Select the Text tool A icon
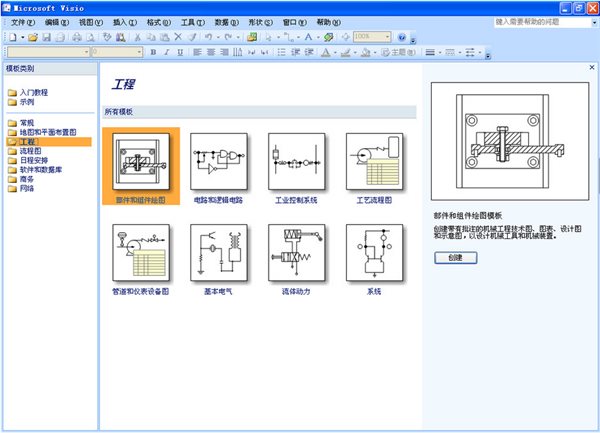 click(x=308, y=37)
